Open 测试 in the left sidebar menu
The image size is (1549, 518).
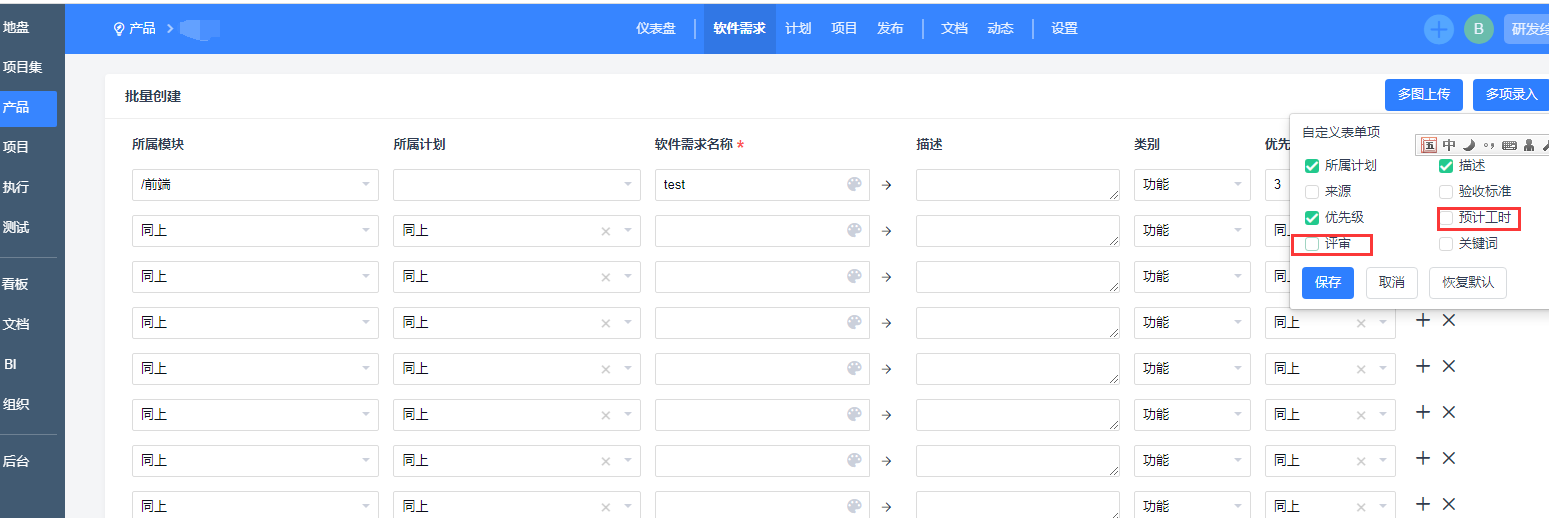16,227
